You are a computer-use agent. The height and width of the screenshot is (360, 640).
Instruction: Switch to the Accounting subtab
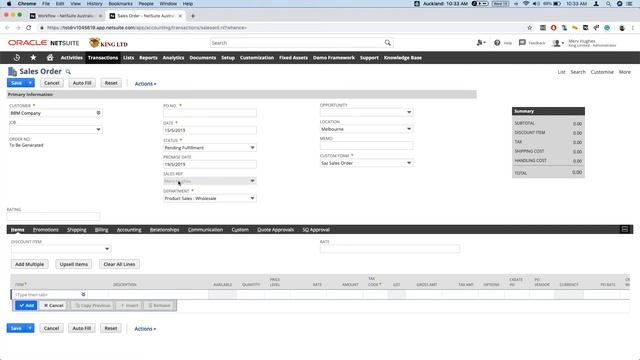(x=129, y=229)
